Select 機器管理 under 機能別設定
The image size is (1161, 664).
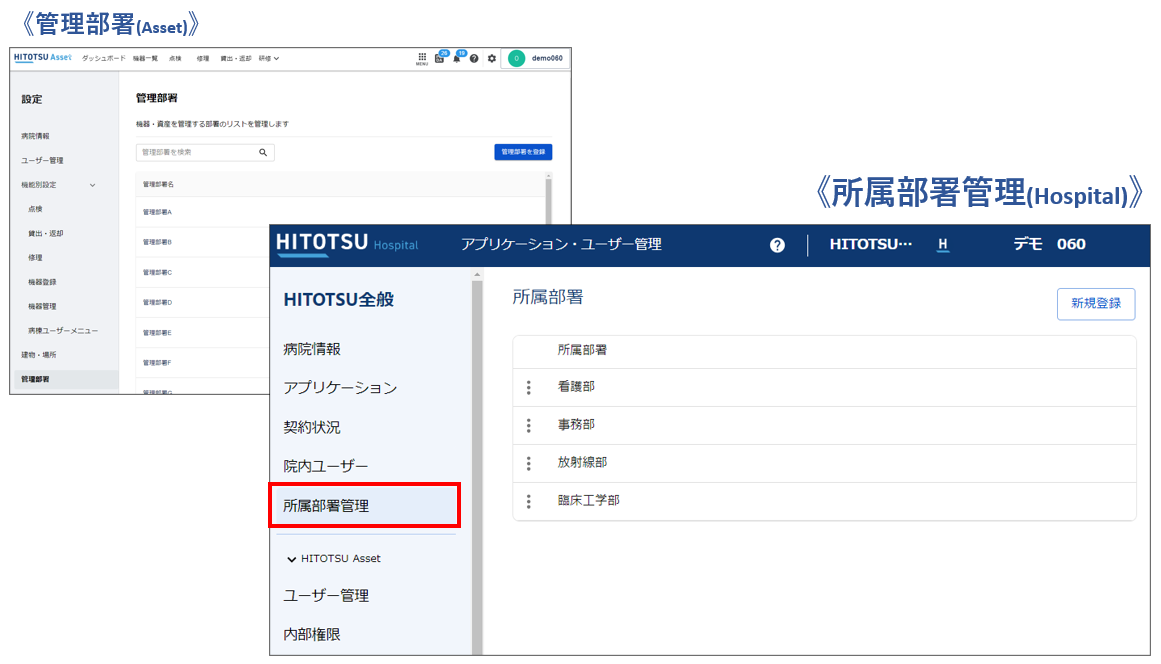42,306
